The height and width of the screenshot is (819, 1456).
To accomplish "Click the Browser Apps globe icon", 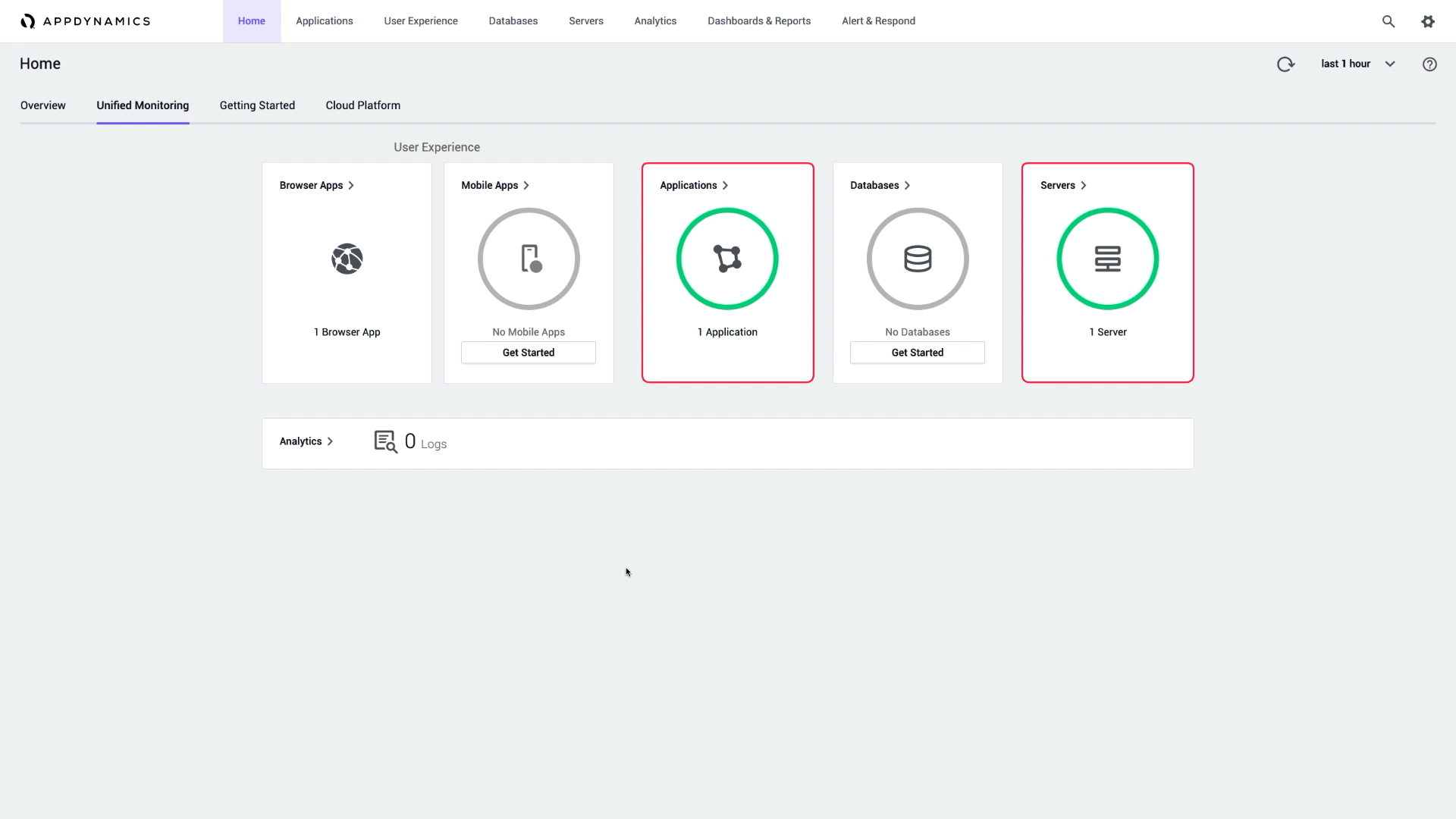I will point(347,259).
